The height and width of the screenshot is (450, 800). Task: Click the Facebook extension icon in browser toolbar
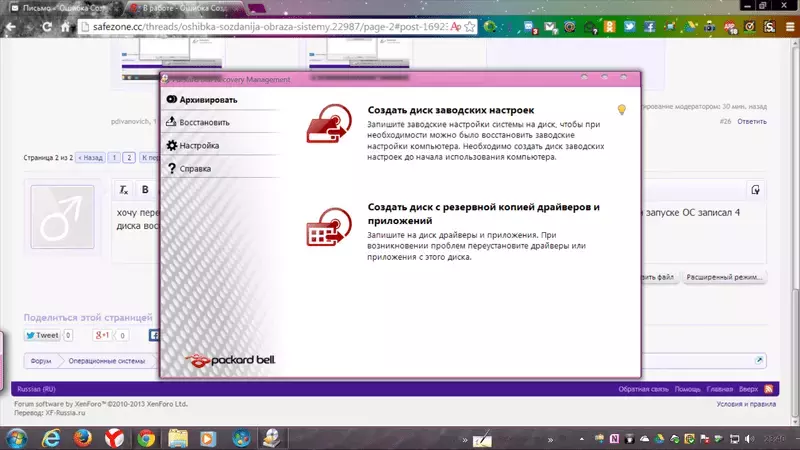(649, 27)
